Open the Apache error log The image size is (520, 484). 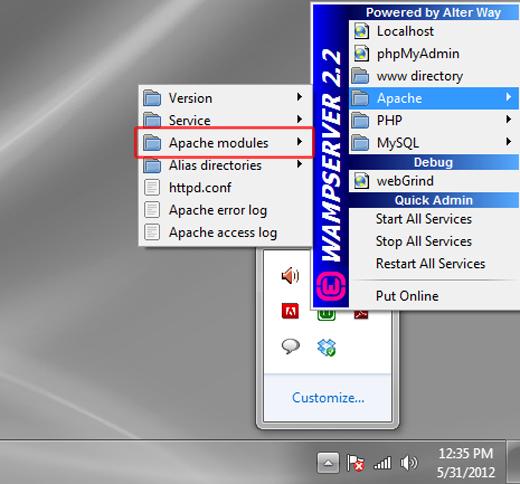224,210
